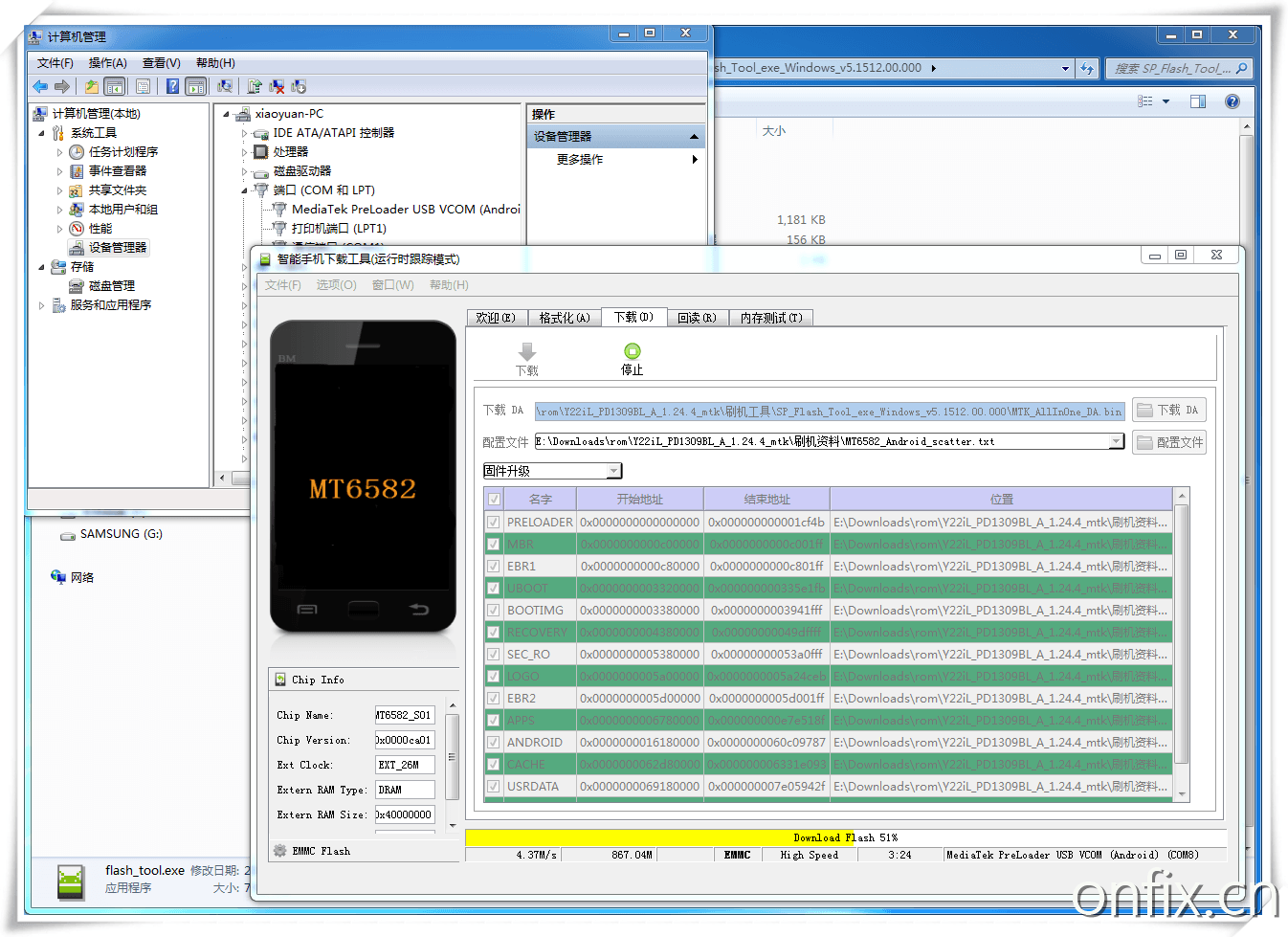
Task: Click the flash_tool.exe Android application icon
Action: click(x=70, y=881)
